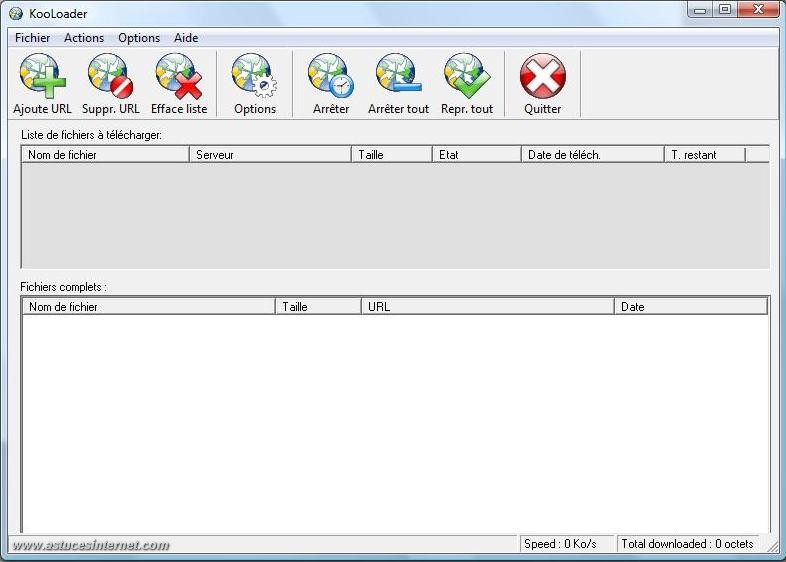Close the KooLoader window
Viewport: 786px width, 562px height.
pos(758,10)
